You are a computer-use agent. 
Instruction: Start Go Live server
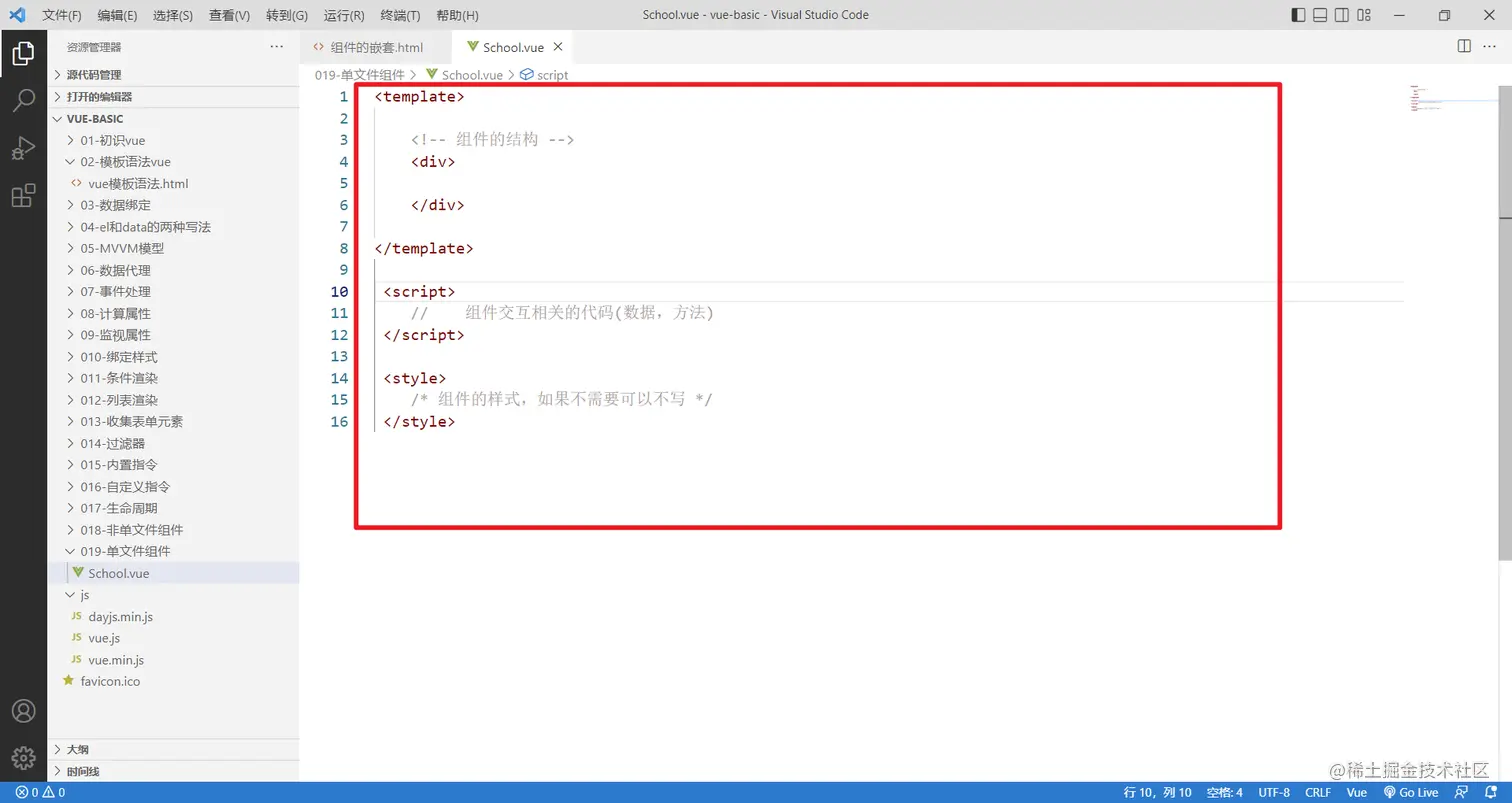point(1410,792)
